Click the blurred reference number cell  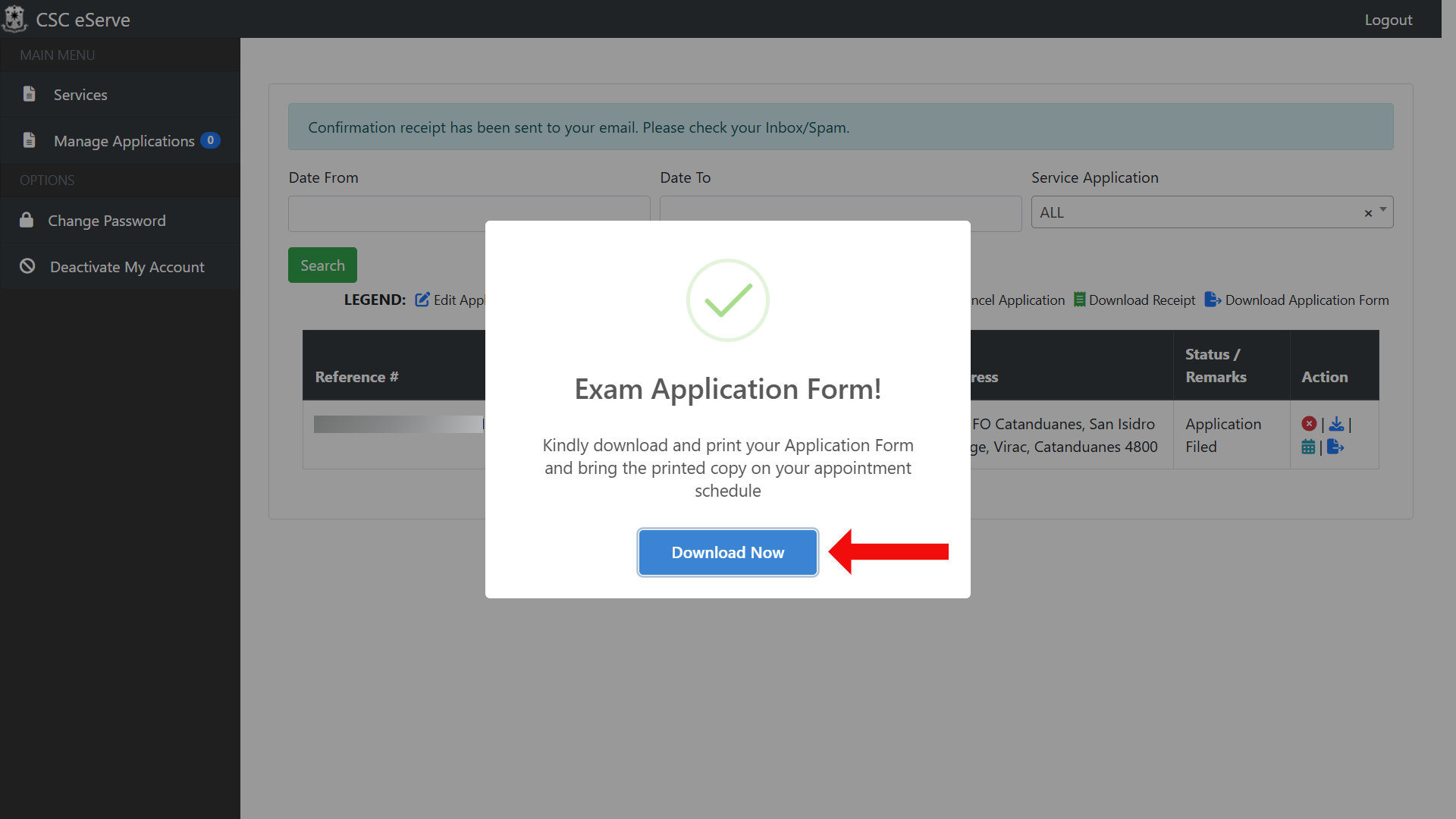[x=400, y=424]
